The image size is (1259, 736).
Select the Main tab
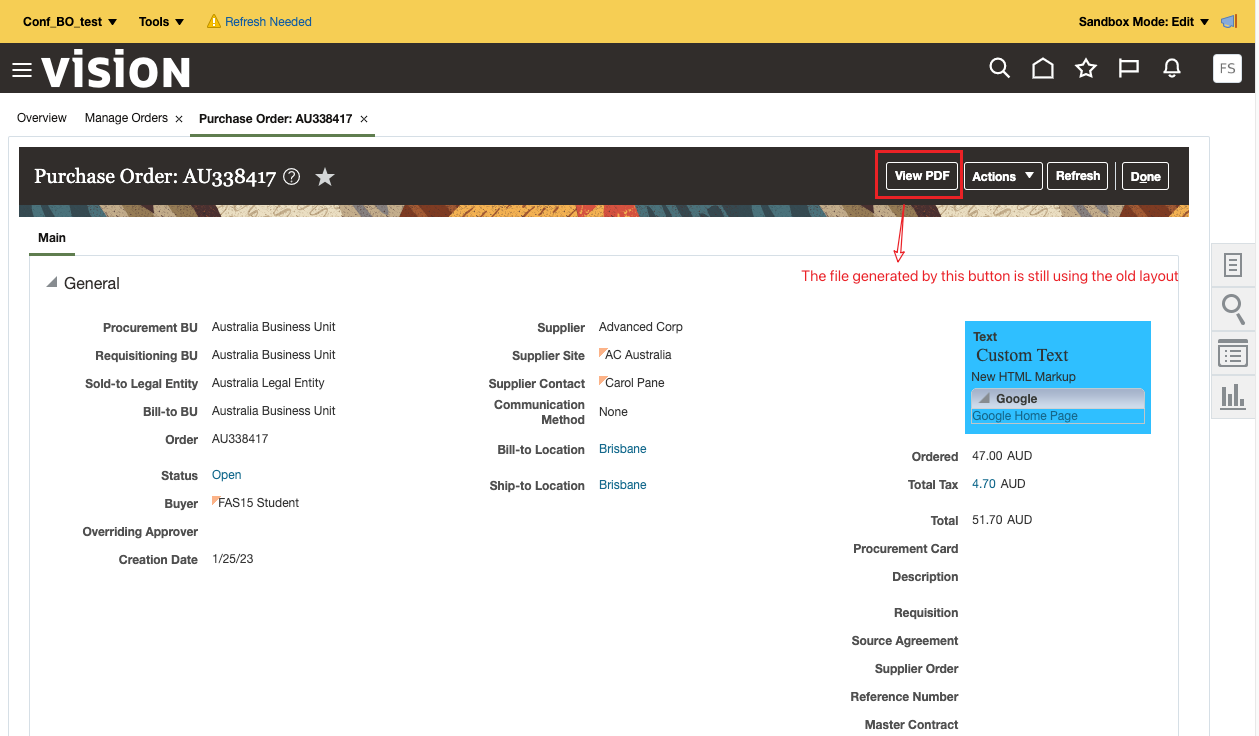(52, 238)
